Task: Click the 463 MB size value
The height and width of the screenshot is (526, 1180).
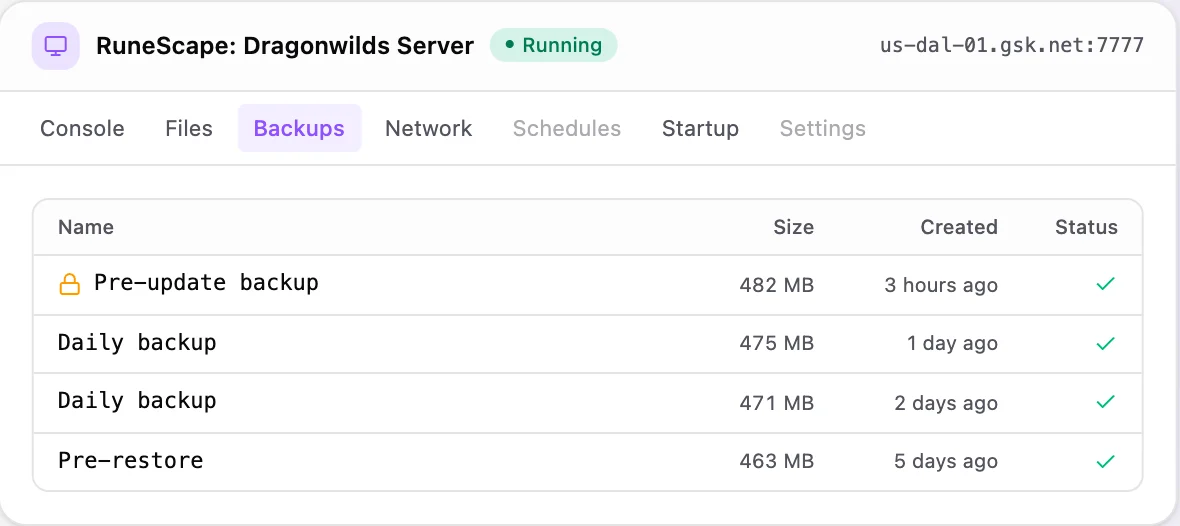Action: pos(777,462)
